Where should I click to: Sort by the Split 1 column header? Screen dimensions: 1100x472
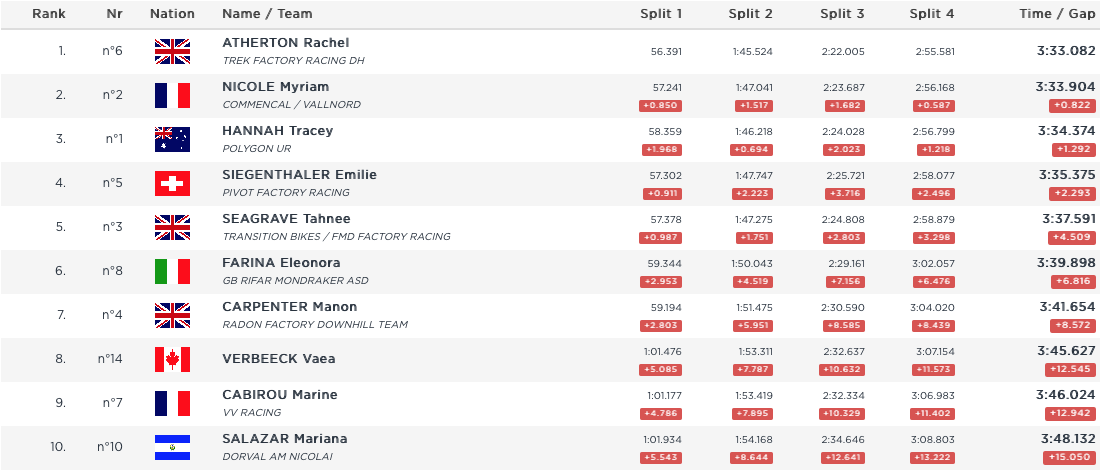coord(661,14)
